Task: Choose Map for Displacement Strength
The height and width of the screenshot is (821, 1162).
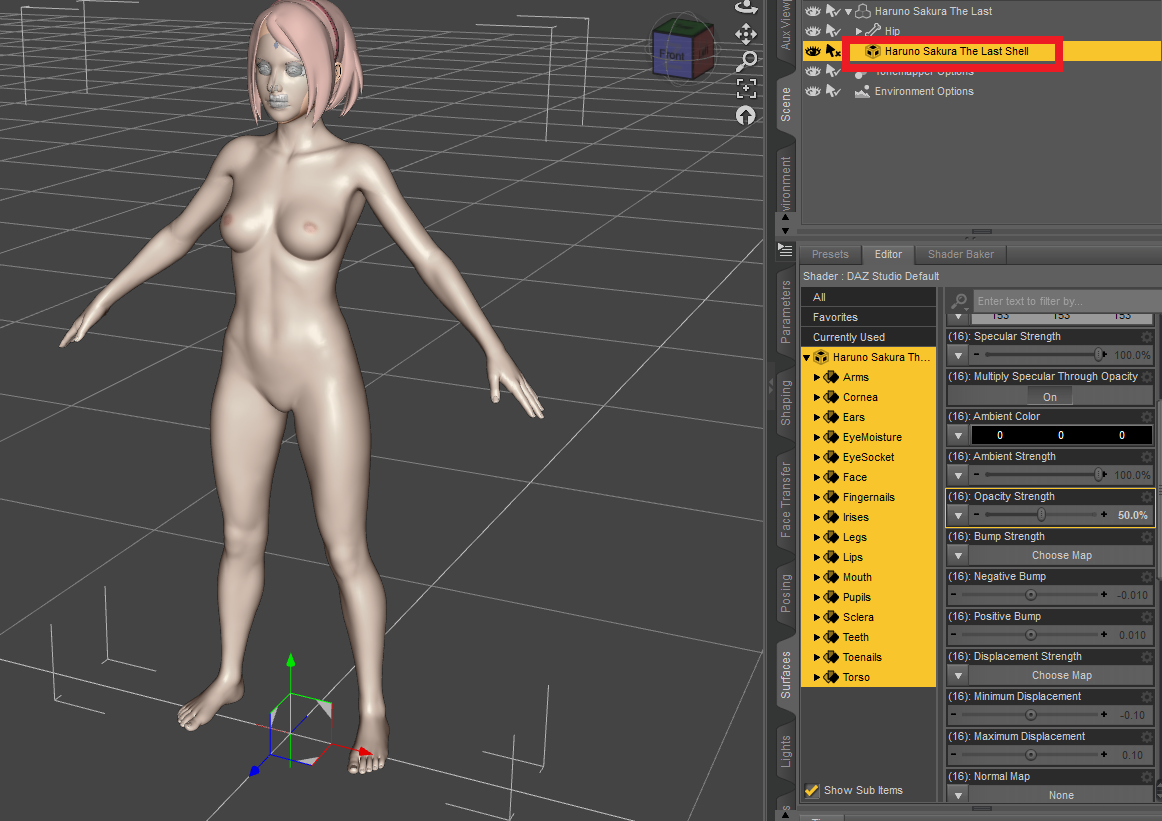Action: [1061, 675]
